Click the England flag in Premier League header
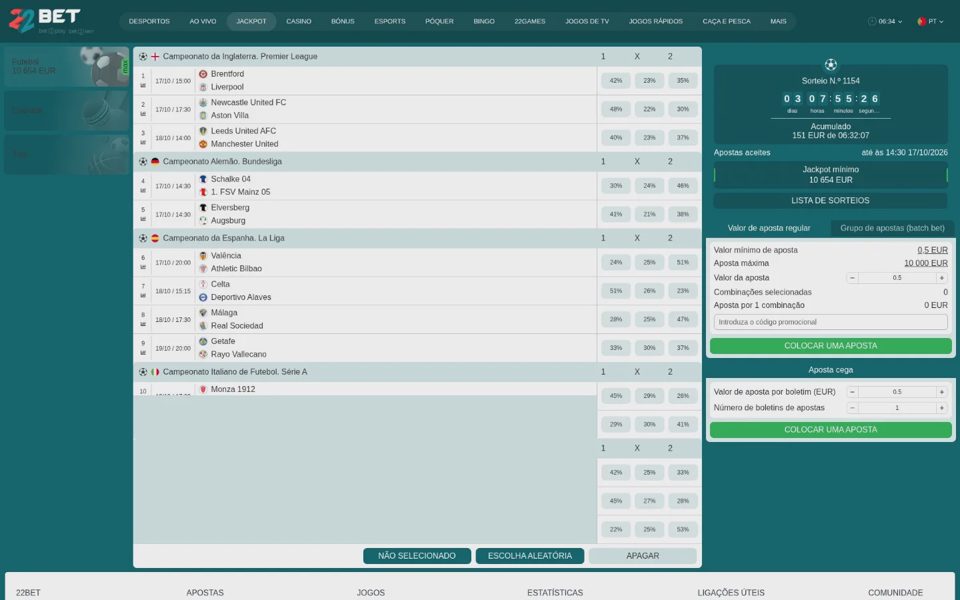Screen dimensions: 960x600 (155, 56)
